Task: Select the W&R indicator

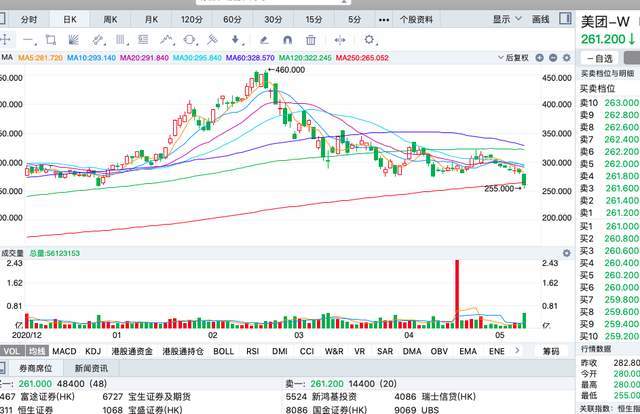Action: point(334,351)
